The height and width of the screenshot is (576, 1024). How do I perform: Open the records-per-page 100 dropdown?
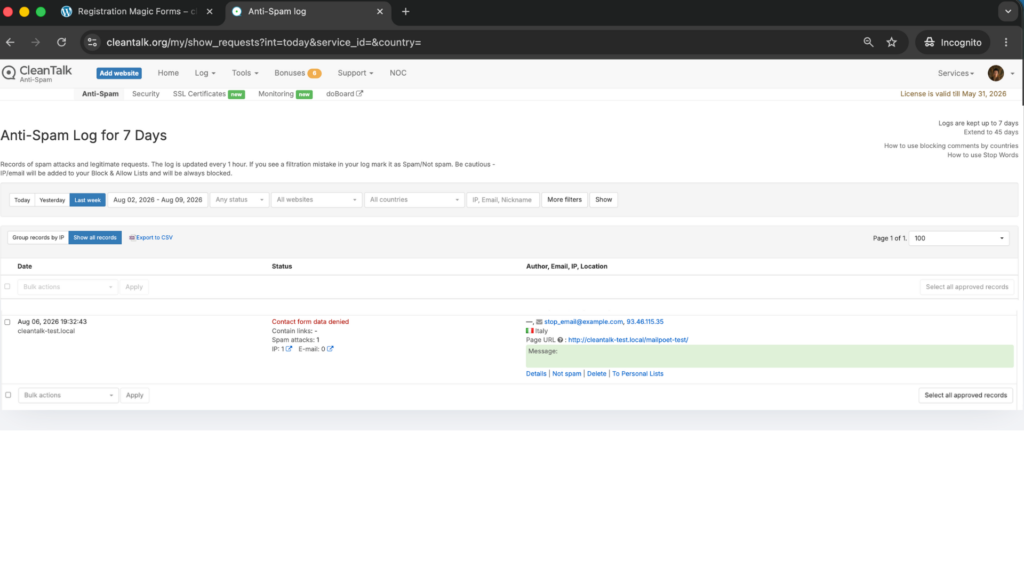(x=959, y=238)
